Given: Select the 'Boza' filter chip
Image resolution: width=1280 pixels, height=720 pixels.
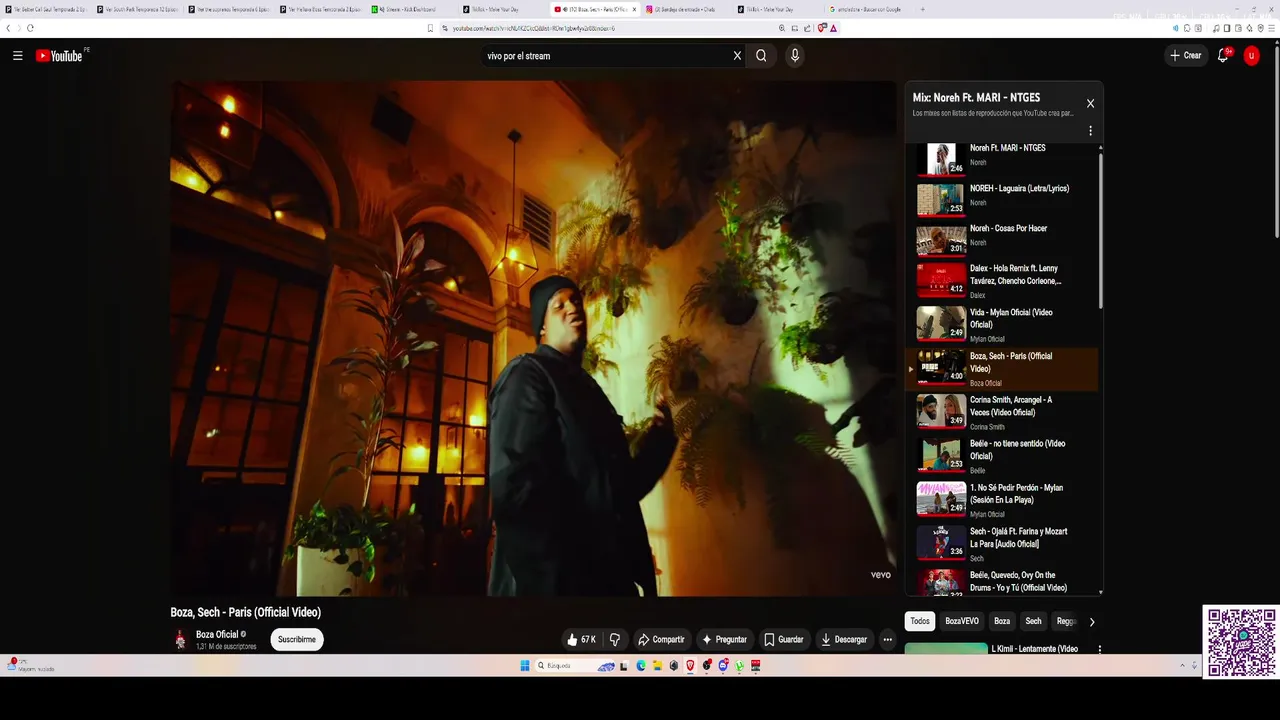Looking at the screenshot, I should point(1002,621).
